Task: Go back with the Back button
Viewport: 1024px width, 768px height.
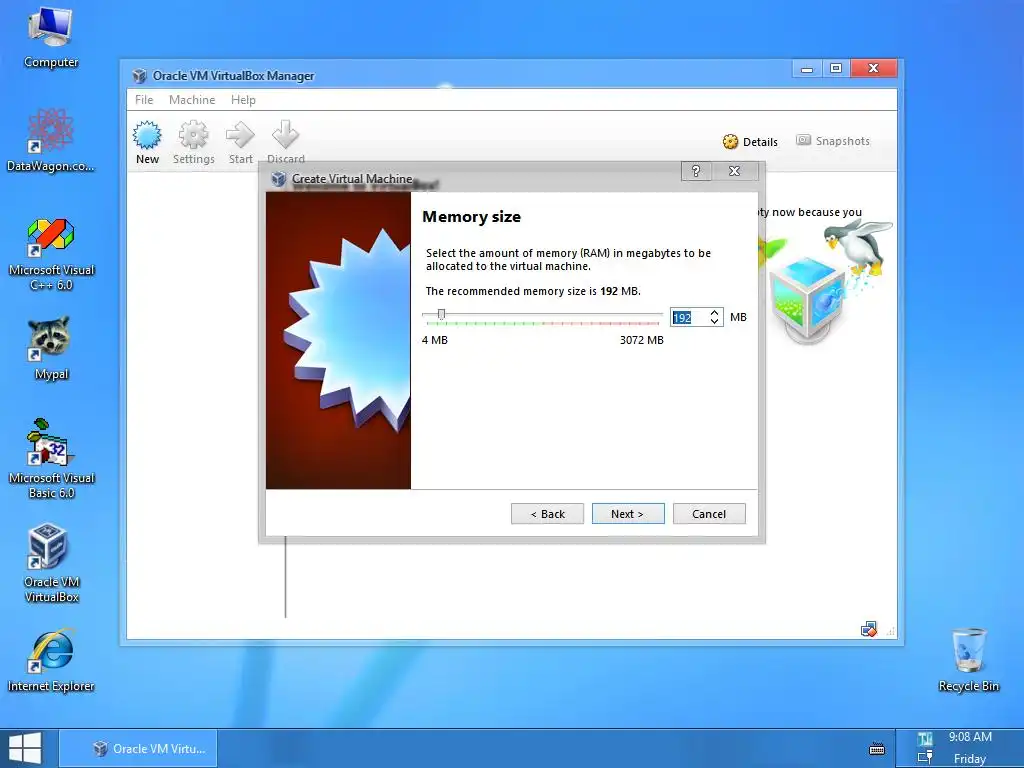Action: 547,514
